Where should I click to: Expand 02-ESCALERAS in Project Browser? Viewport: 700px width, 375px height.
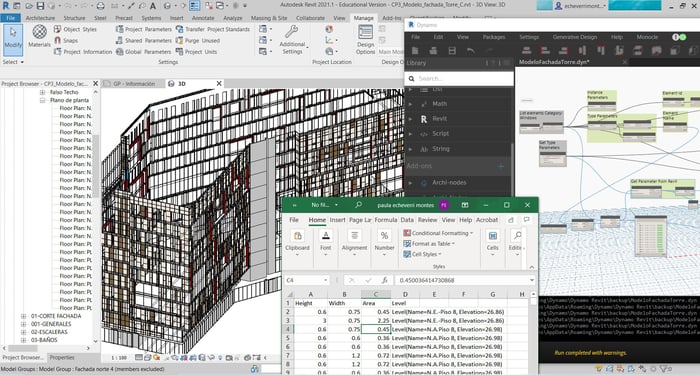[x=23, y=332]
